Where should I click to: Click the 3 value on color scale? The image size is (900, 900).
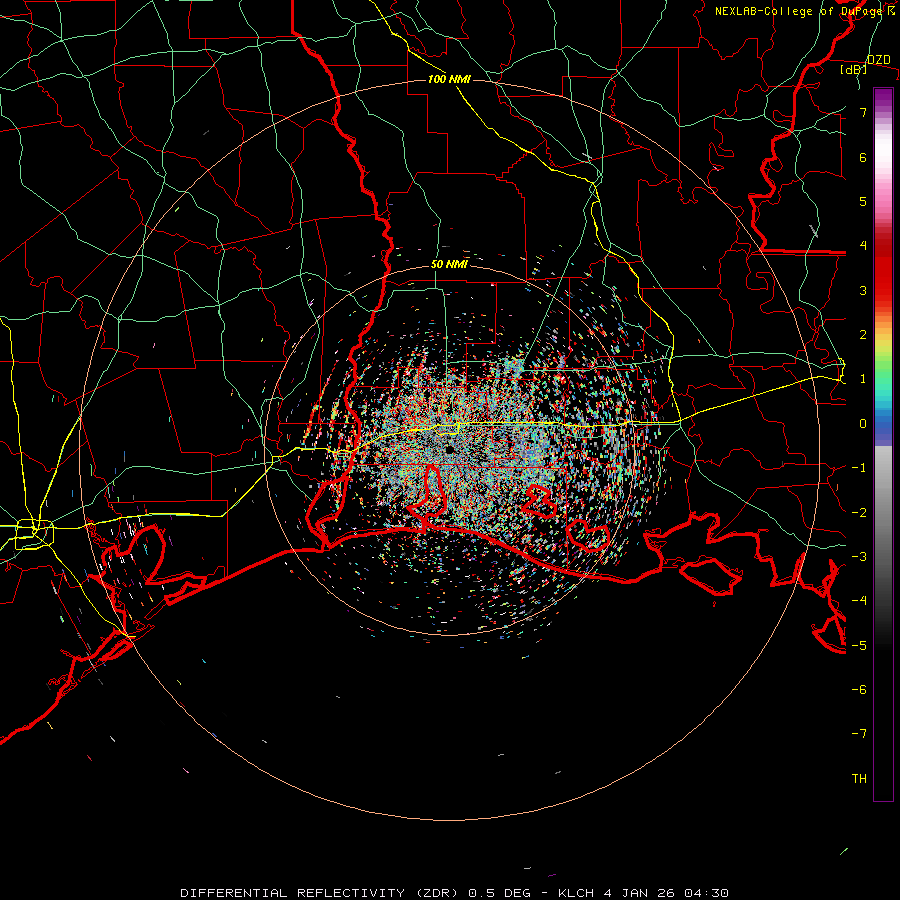pos(863,290)
